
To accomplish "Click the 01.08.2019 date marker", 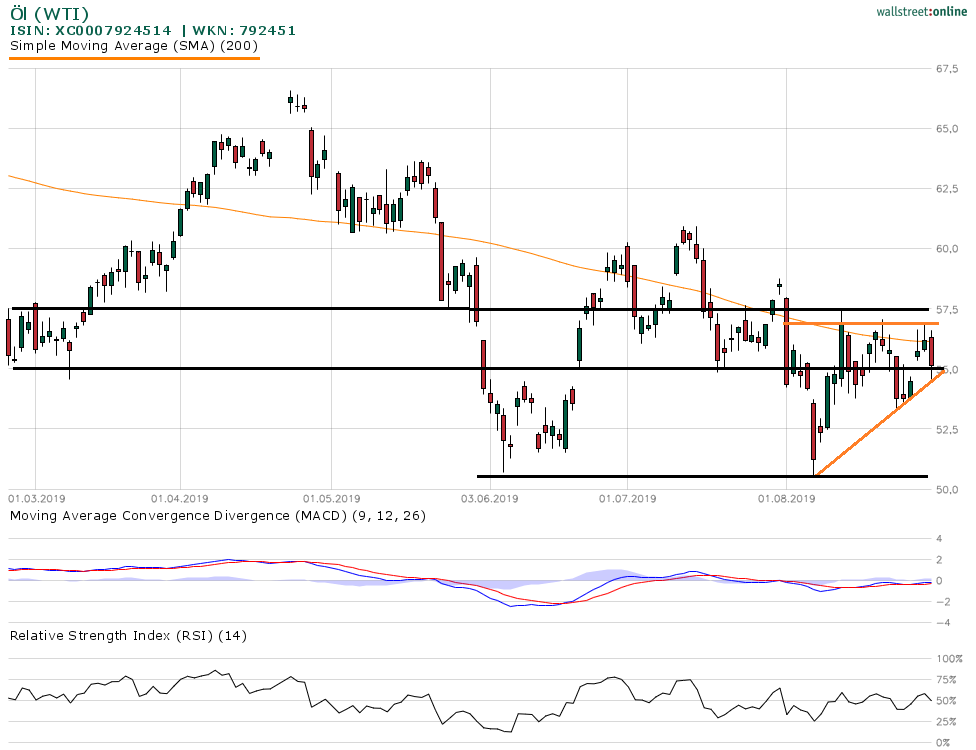I will click(786, 497).
